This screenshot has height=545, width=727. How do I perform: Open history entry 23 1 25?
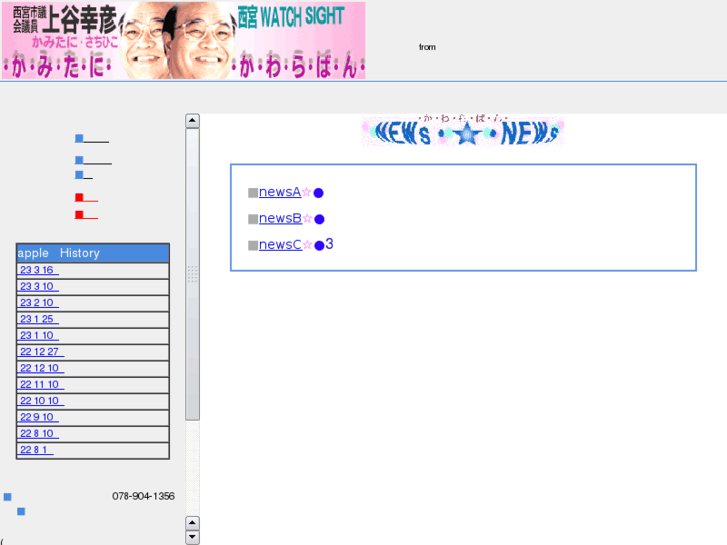[39, 319]
